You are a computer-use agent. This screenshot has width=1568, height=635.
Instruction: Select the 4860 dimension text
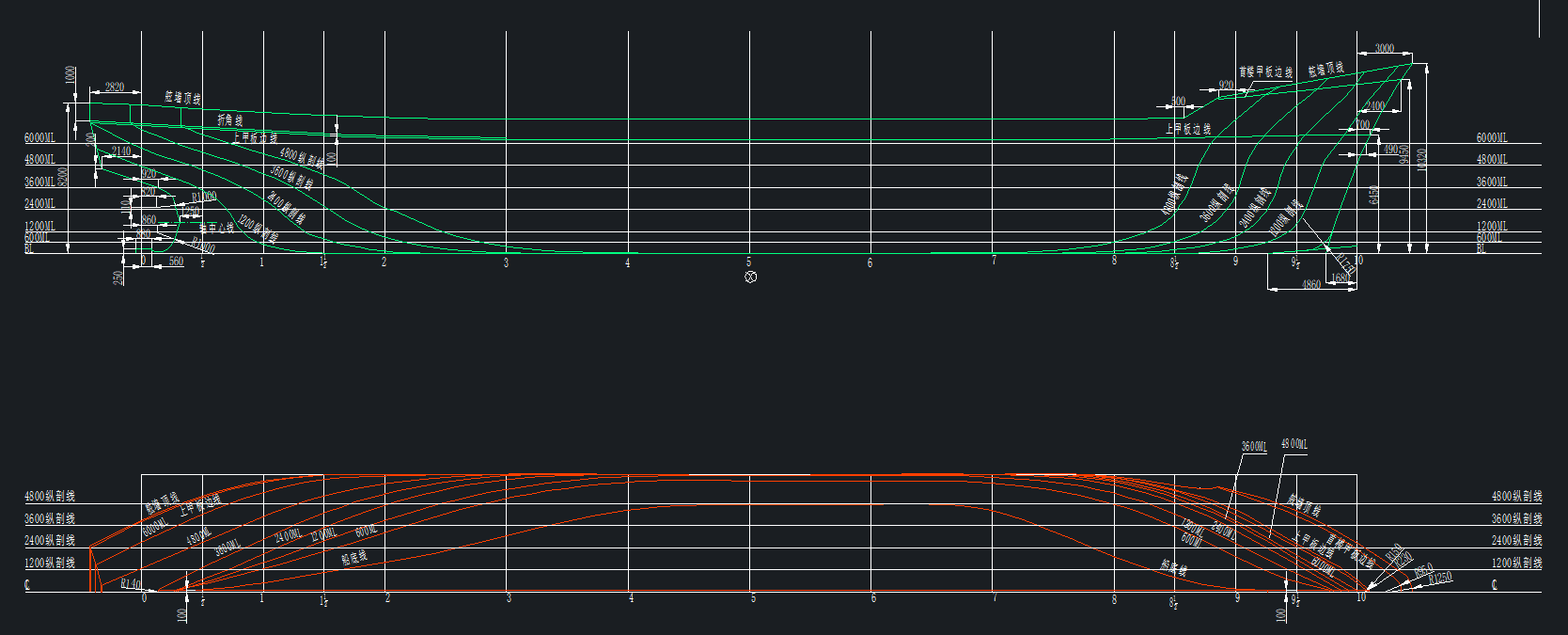tap(1310, 284)
